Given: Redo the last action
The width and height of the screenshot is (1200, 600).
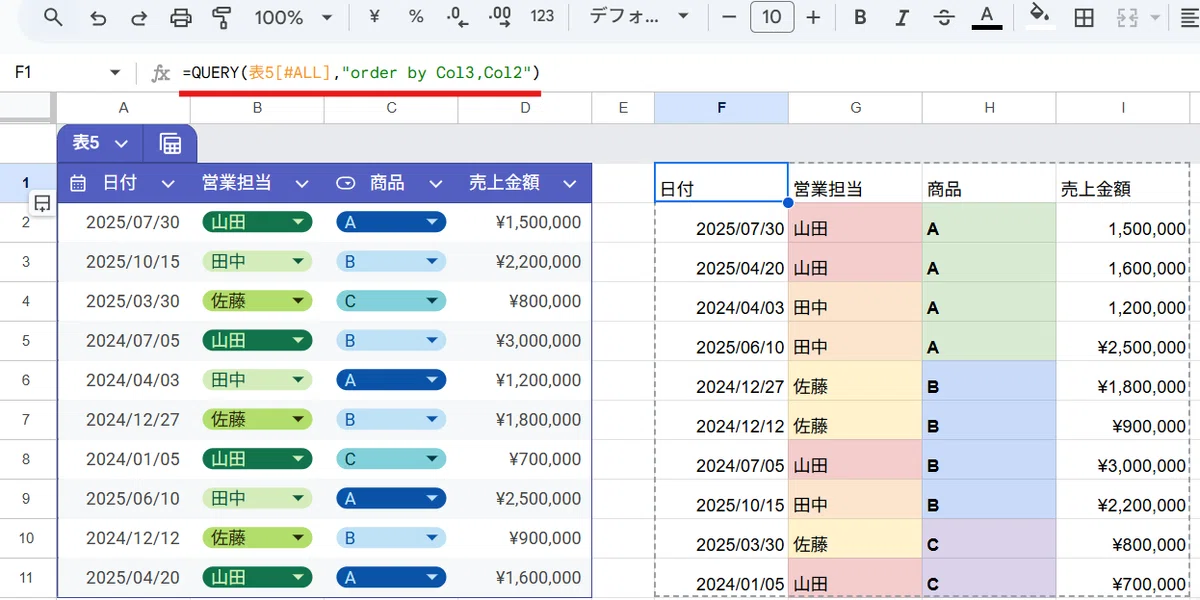Looking at the screenshot, I should pos(139,18).
